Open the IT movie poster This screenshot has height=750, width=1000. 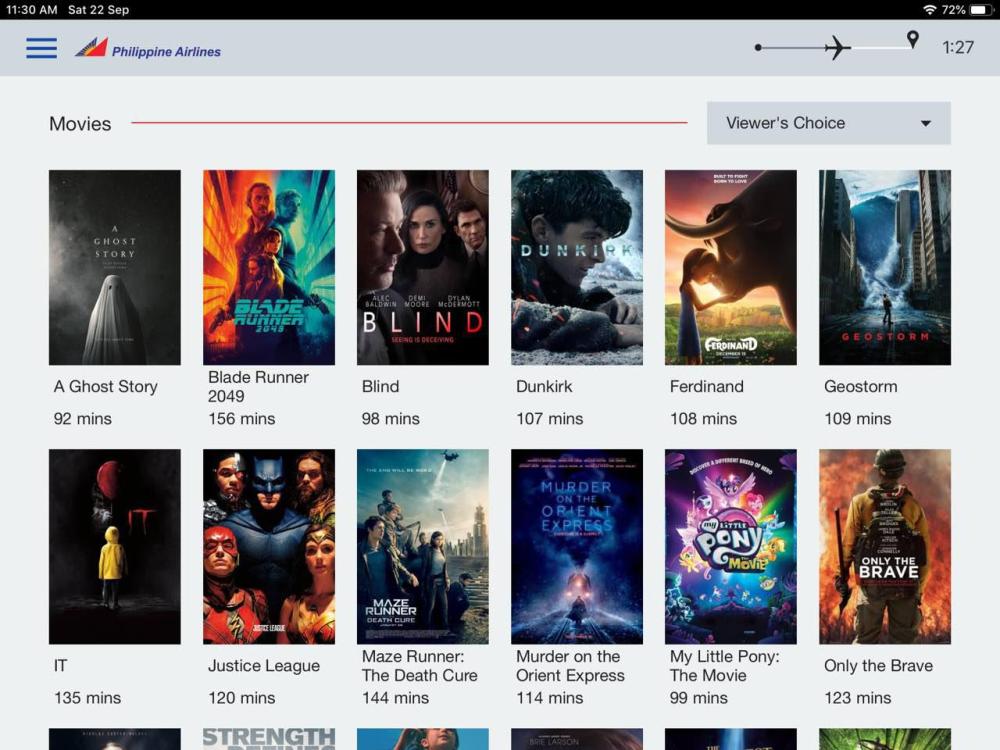(x=115, y=546)
